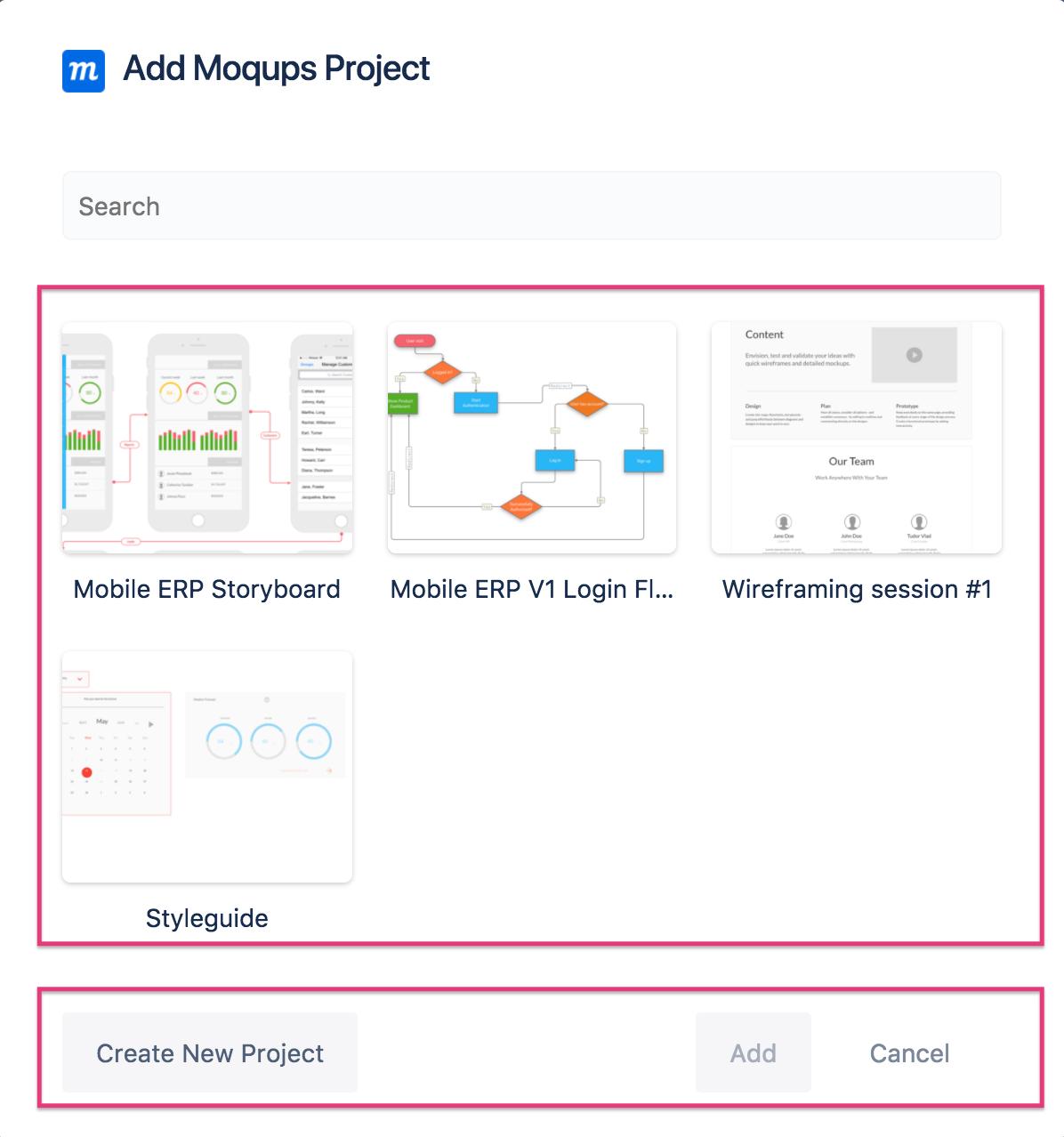This screenshot has height=1137, width=1064.
Task: Click the orange Successfully Authenticated diamond
Action: (x=523, y=506)
